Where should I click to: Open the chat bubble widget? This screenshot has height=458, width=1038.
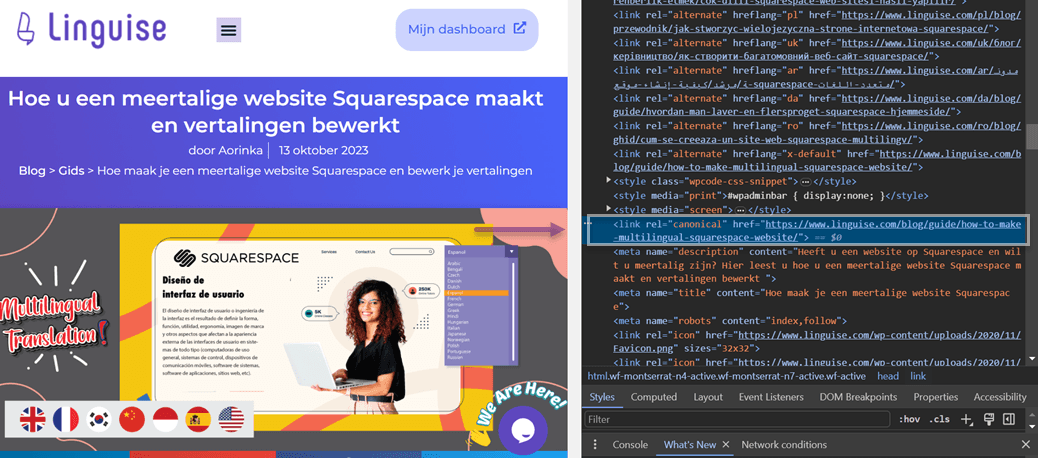tap(524, 429)
